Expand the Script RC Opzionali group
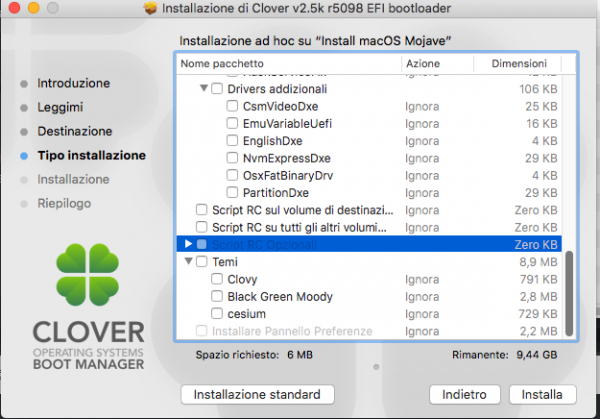The width and height of the screenshot is (600, 419). pyautogui.click(x=188, y=244)
